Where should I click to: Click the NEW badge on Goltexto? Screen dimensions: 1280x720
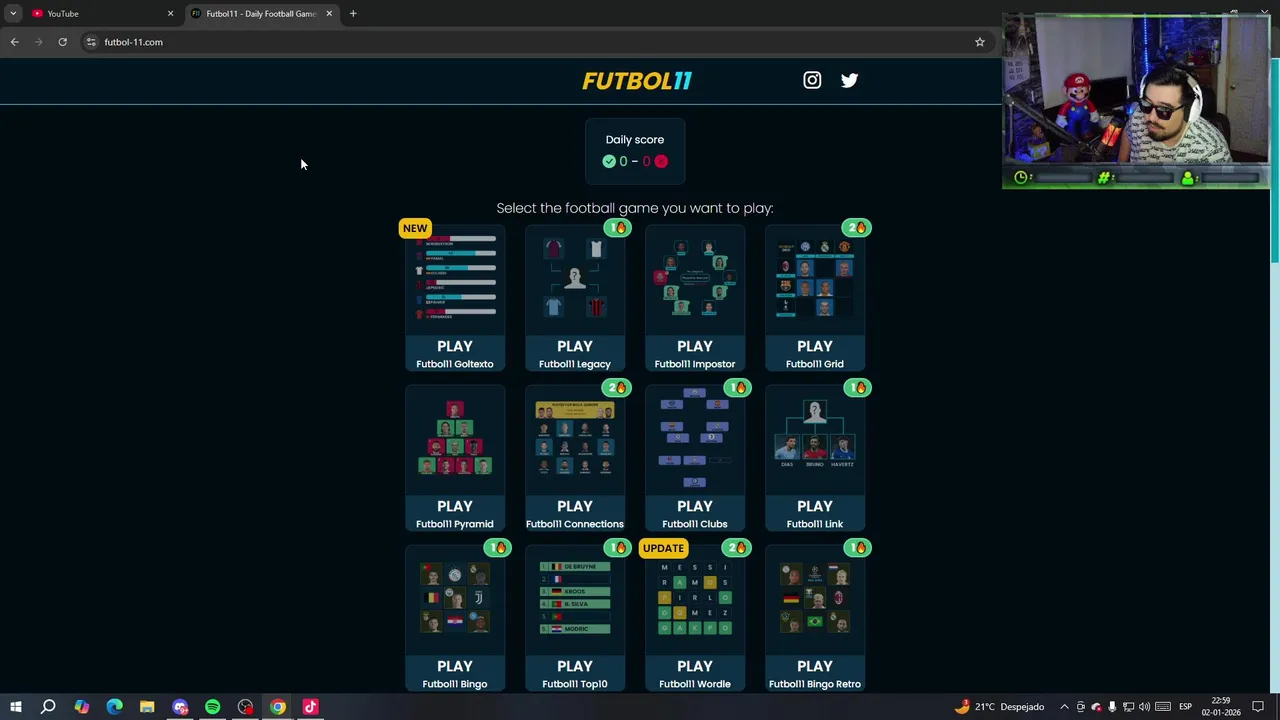tap(415, 228)
